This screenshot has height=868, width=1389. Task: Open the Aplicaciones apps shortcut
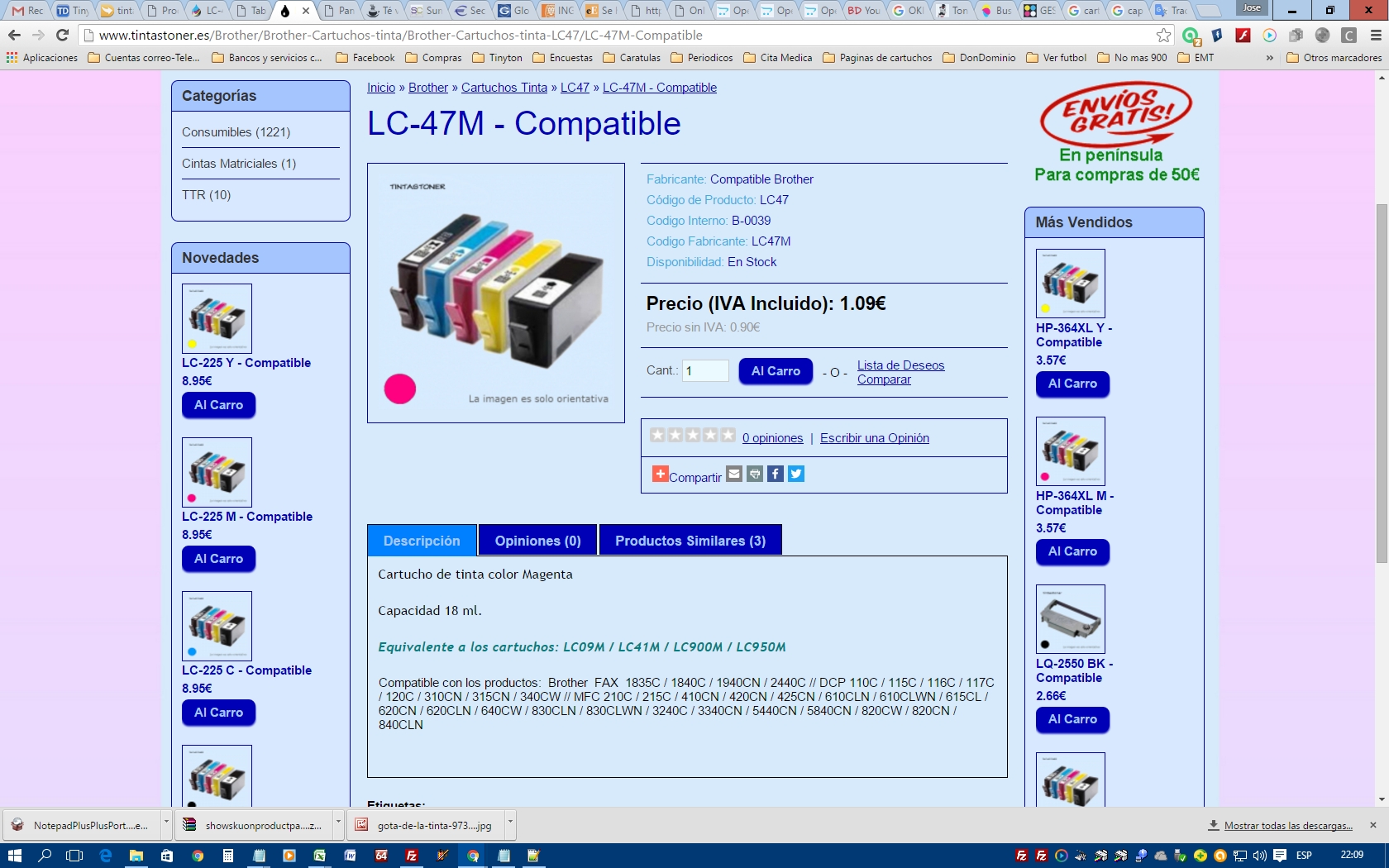[42, 58]
